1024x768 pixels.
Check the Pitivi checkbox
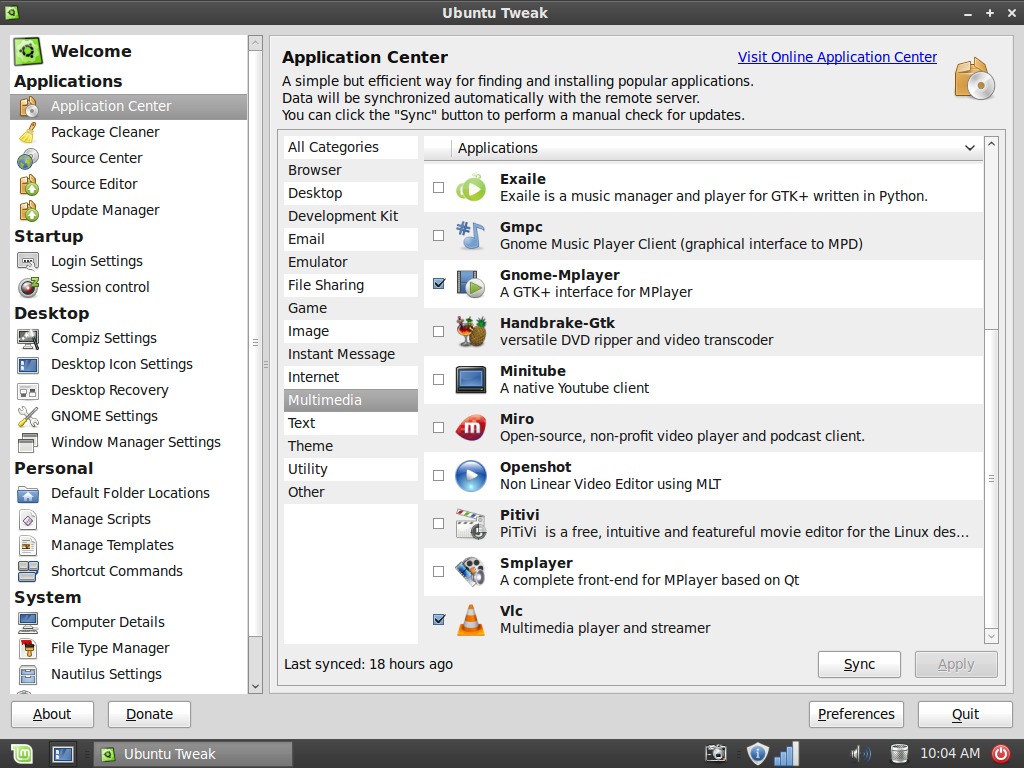tap(439, 524)
